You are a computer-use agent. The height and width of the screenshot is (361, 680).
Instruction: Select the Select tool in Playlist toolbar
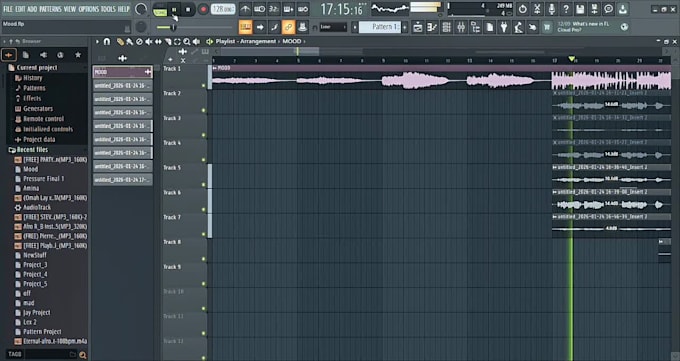coord(177,42)
